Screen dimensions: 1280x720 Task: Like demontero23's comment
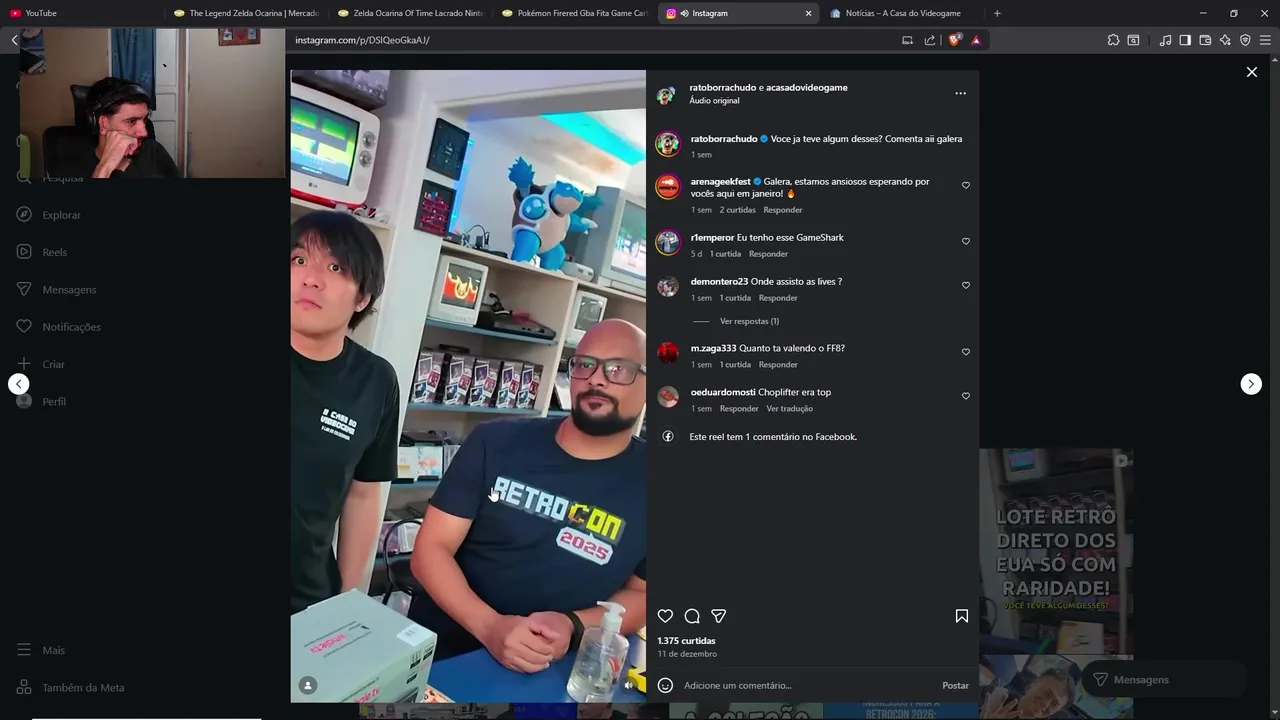tap(966, 285)
